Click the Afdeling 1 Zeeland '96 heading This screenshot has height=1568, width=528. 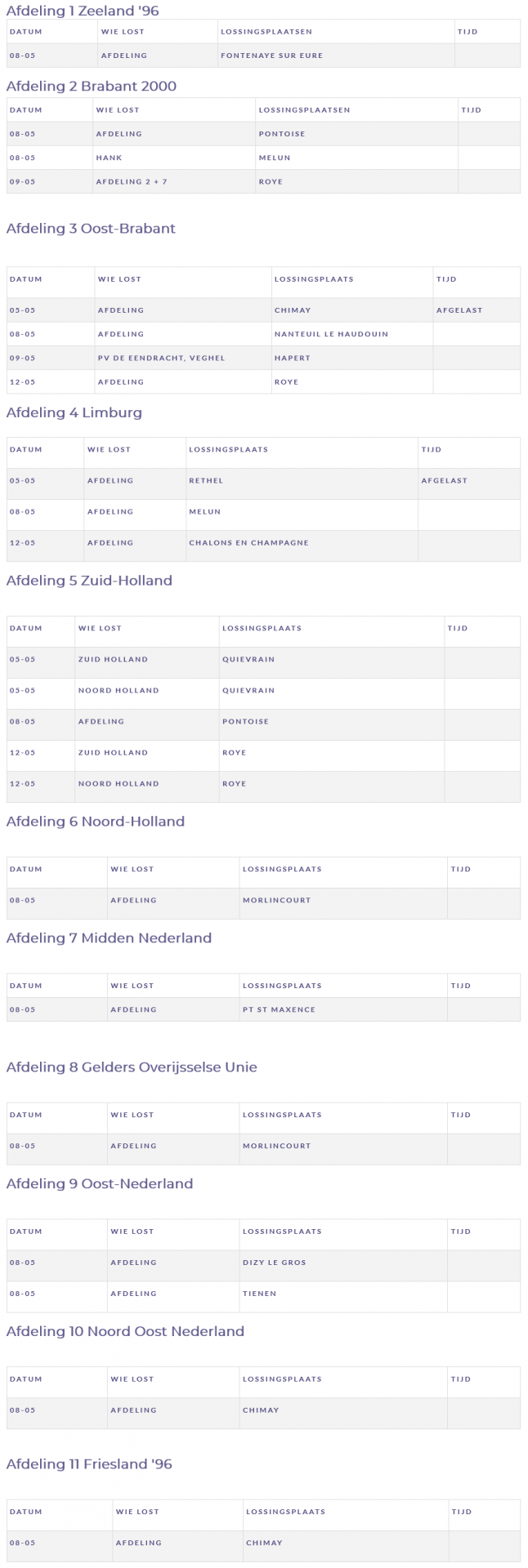(x=83, y=11)
